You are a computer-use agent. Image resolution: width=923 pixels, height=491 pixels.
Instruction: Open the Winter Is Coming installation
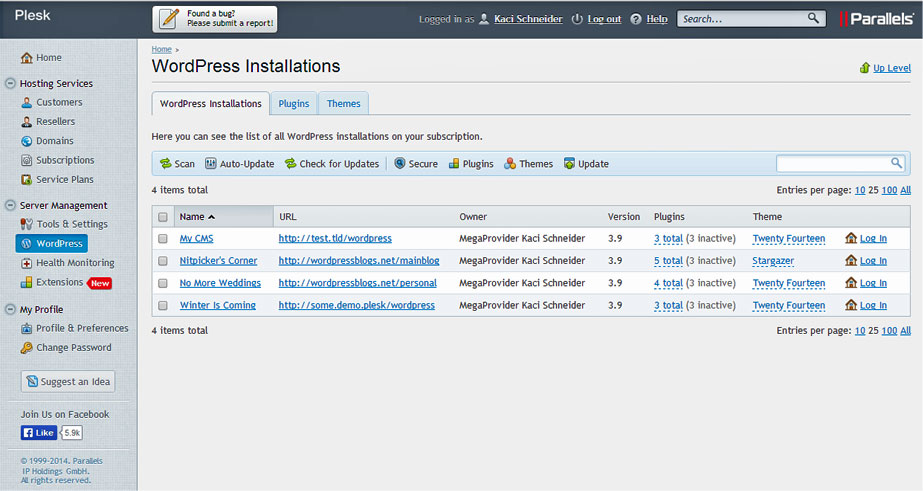218,306
